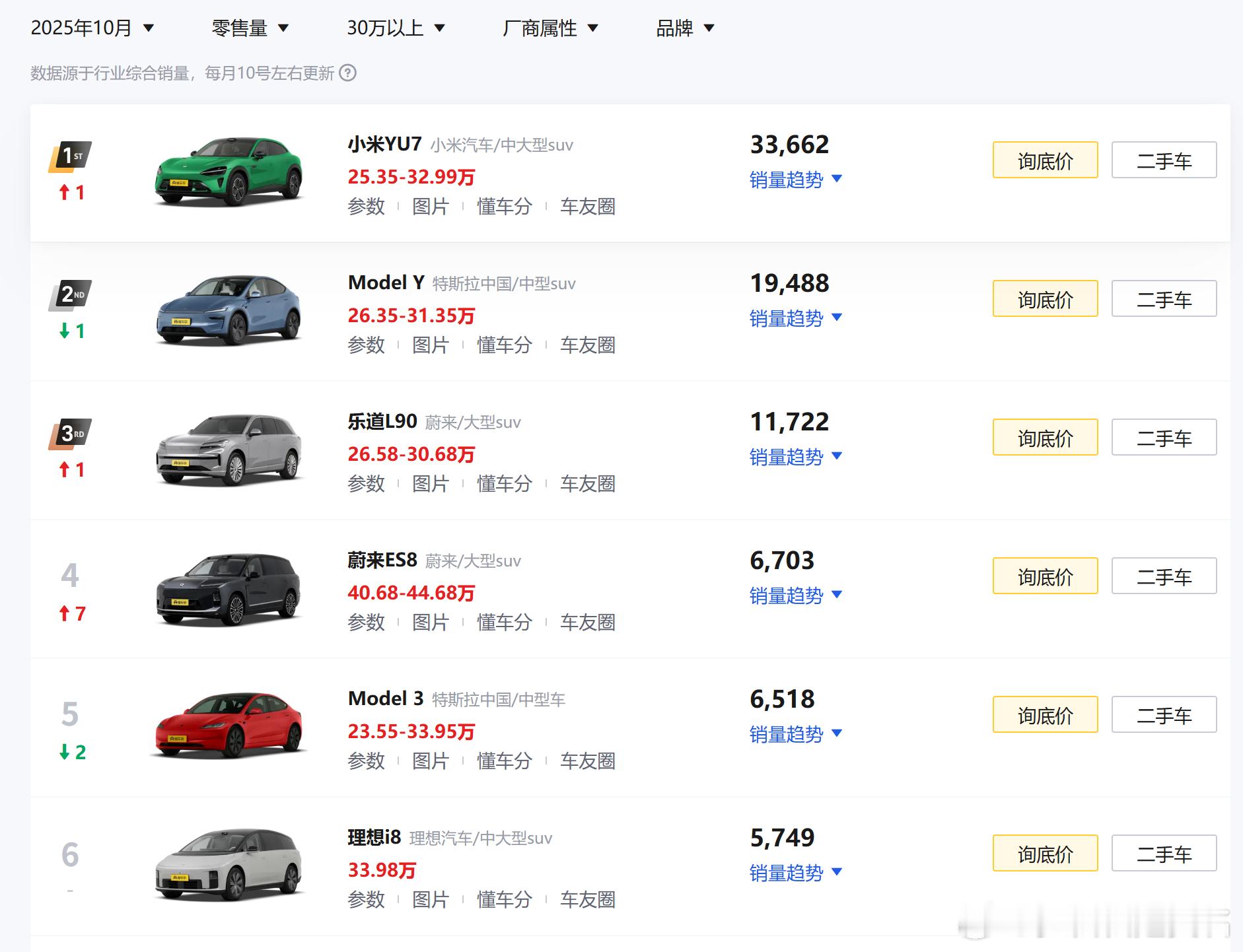Screen dimensions: 1243x952
Task: Click the 1st place rank badge
Action: point(70,157)
